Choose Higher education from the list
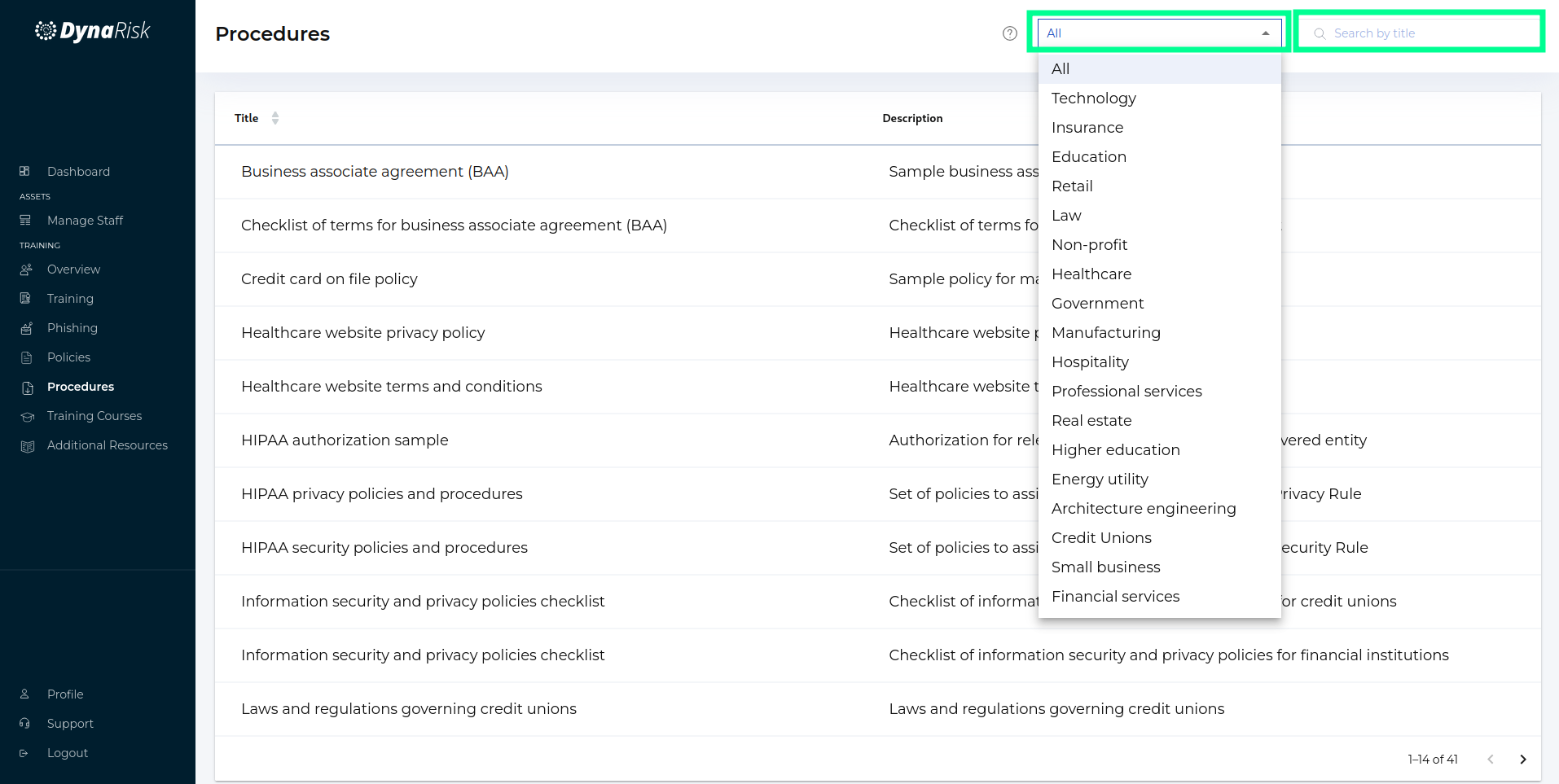Viewport: 1559px width, 784px height. 1160,450
